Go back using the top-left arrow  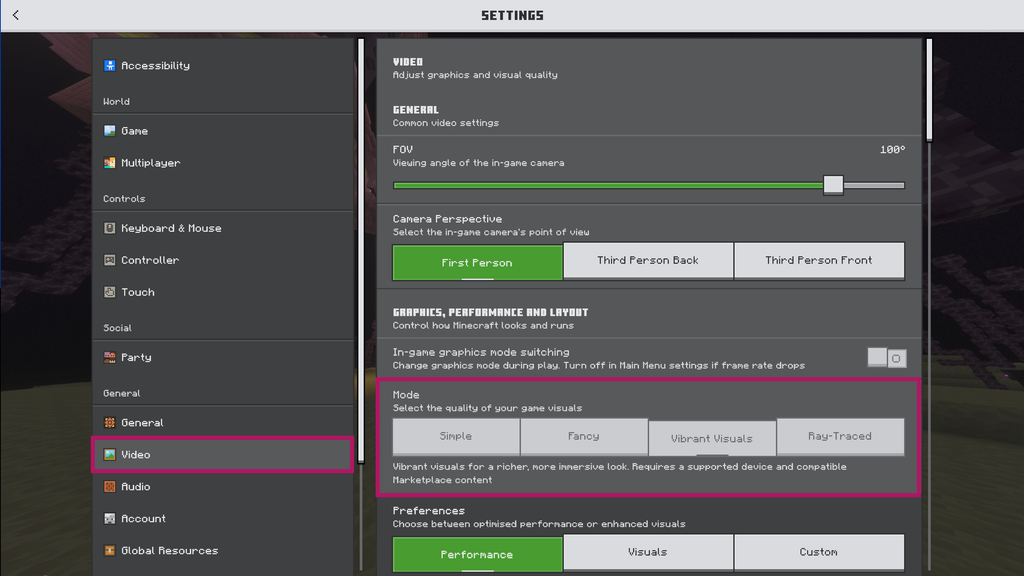point(16,15)
